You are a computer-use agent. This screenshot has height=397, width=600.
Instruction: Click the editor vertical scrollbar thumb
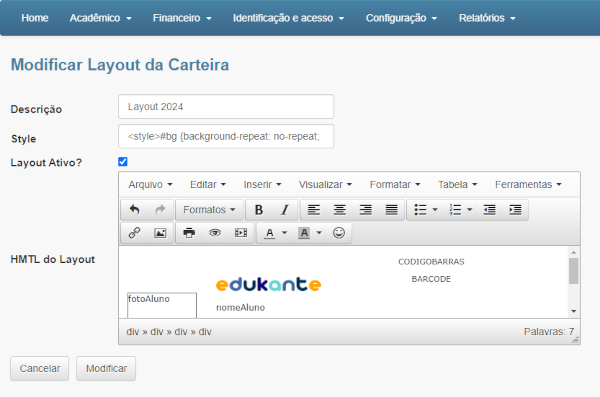573,271
